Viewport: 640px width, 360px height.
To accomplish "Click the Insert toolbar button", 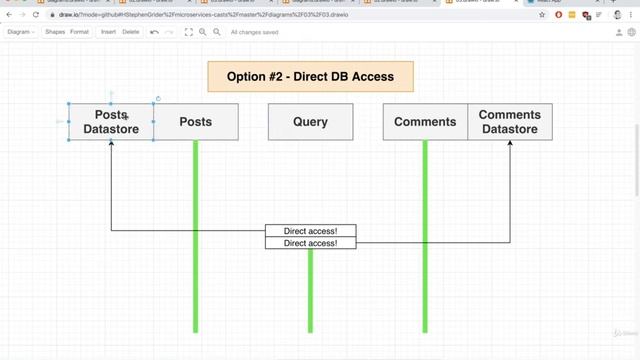I will [108, 32].
